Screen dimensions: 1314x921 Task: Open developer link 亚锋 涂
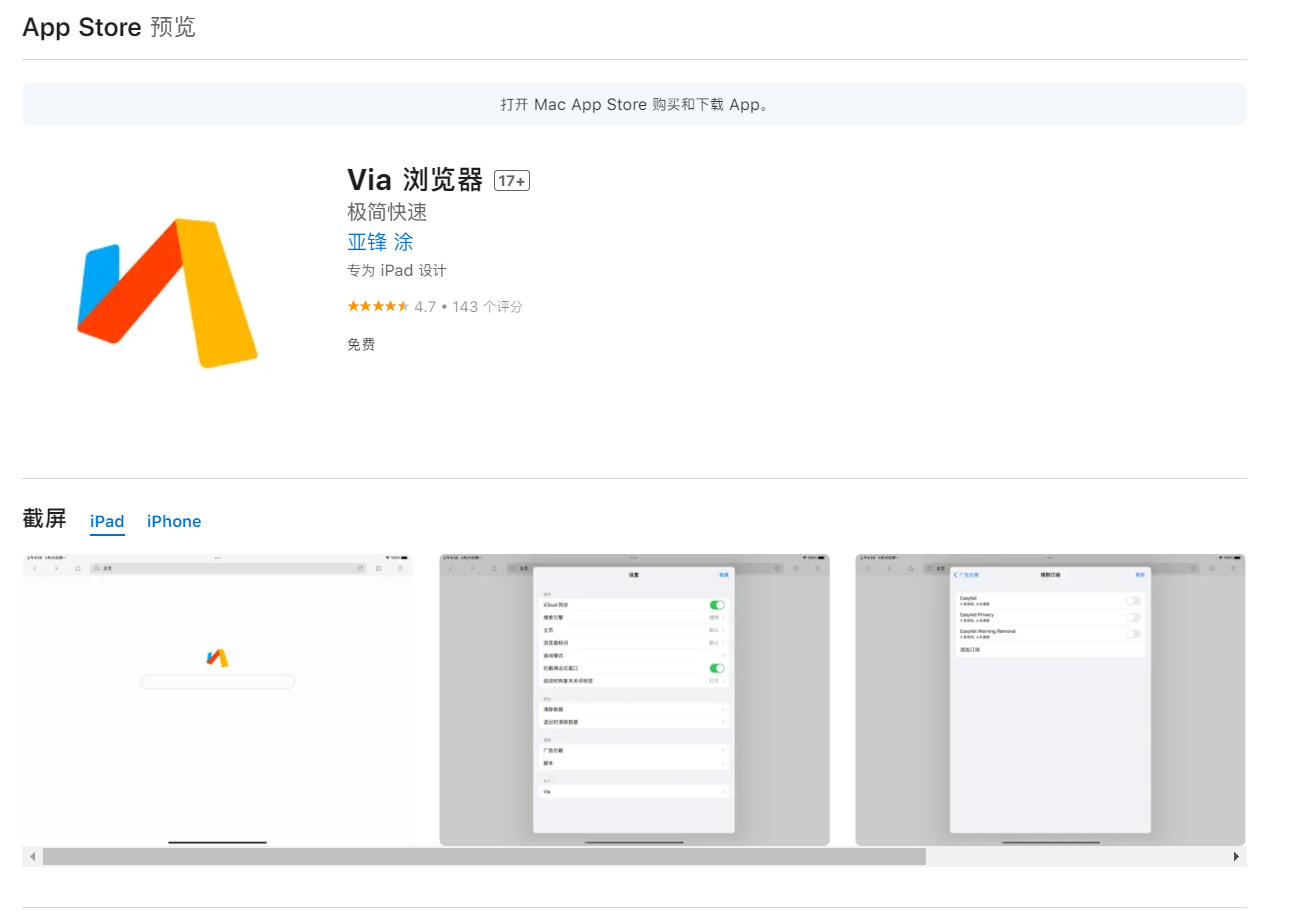click(380, 242)
